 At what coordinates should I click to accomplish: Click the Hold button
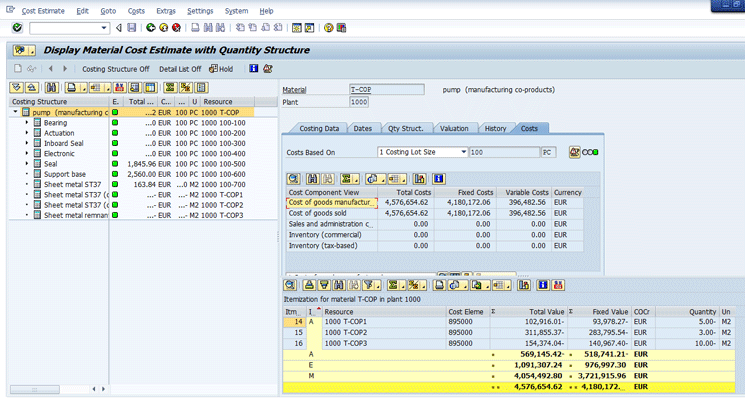click(x=221, y=69)
